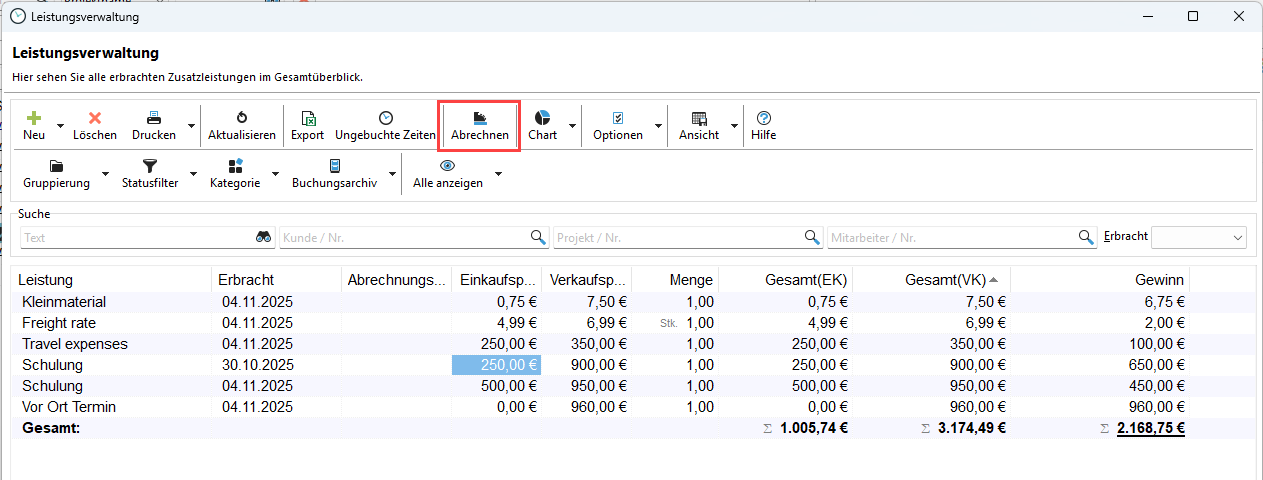Open the Buchungsarchiv button
Image resolution: width=1263 pixels, height=480 pixels.
[x=334, y=174]
